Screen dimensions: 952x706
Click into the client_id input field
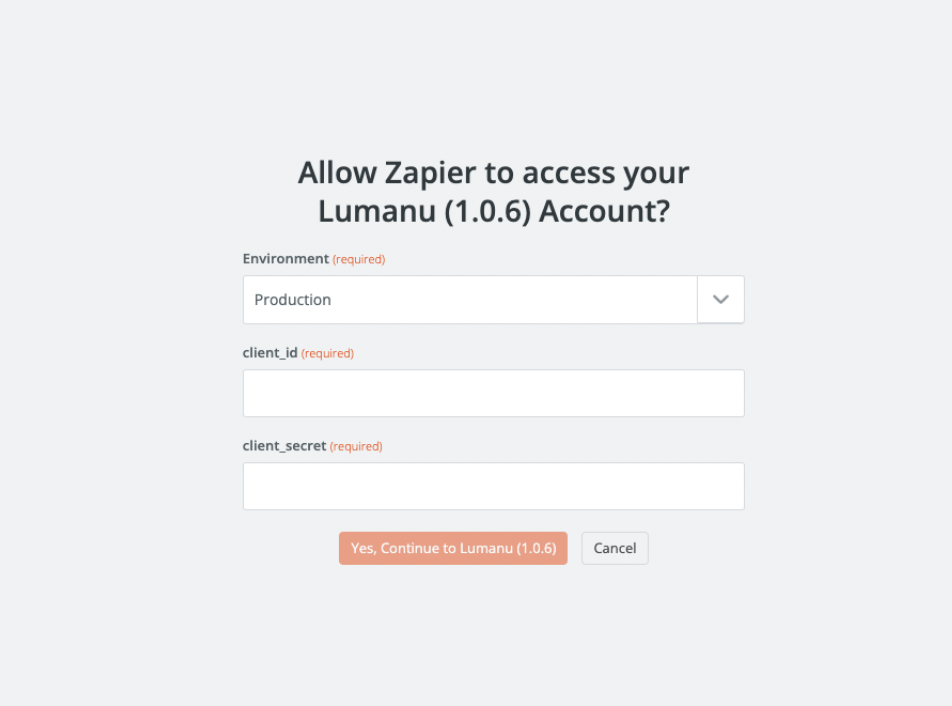[x=493, y=393]
